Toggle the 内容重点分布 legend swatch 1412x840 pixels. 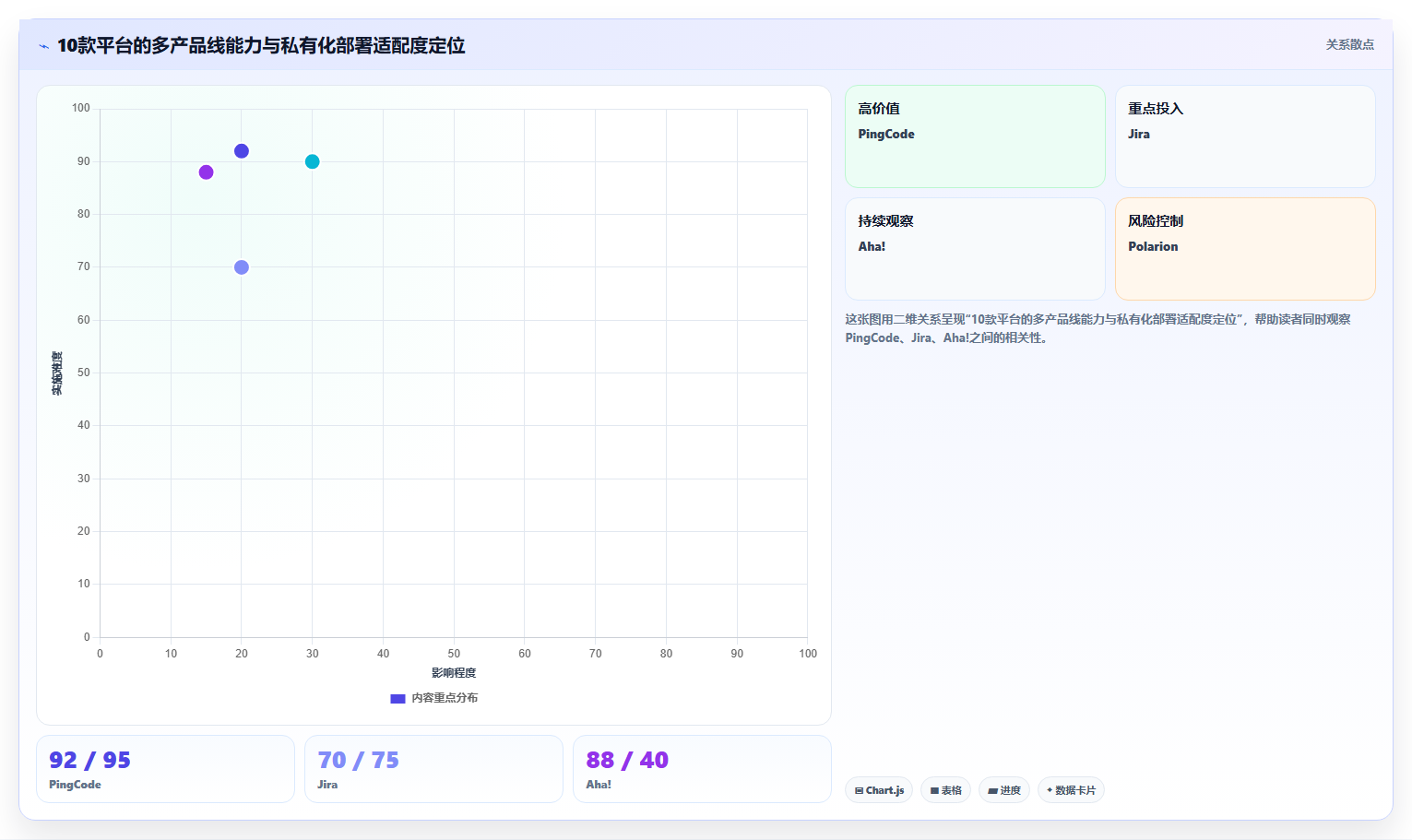397,699
